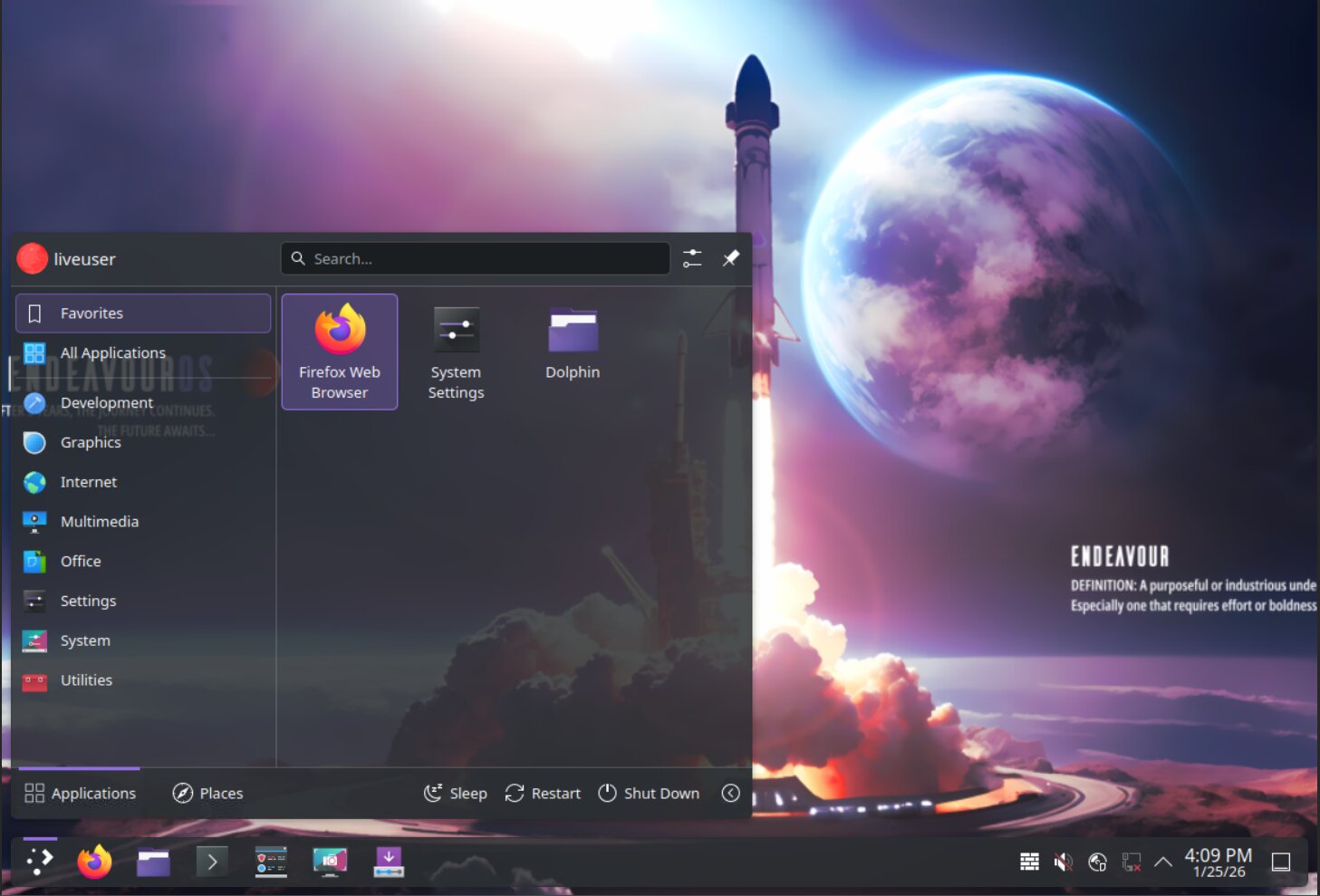This screenshot has height=896, width=1320.
Task: Open Dolphin from the Favorites grid
Action: click(573, 352)
